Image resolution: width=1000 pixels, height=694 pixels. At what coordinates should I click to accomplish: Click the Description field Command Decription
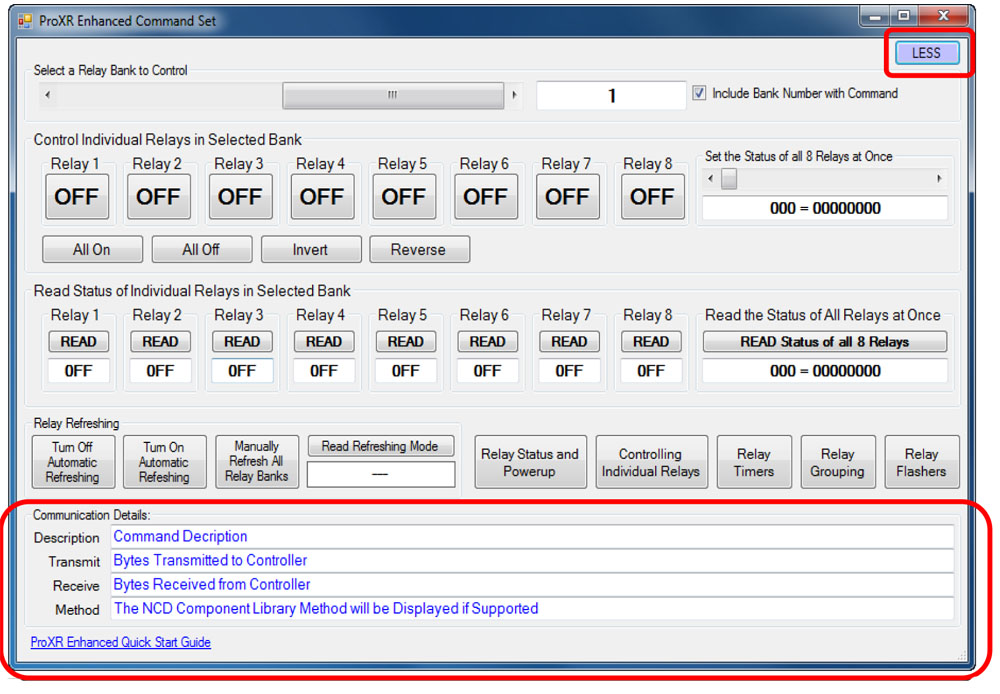(x=533, y=536)
